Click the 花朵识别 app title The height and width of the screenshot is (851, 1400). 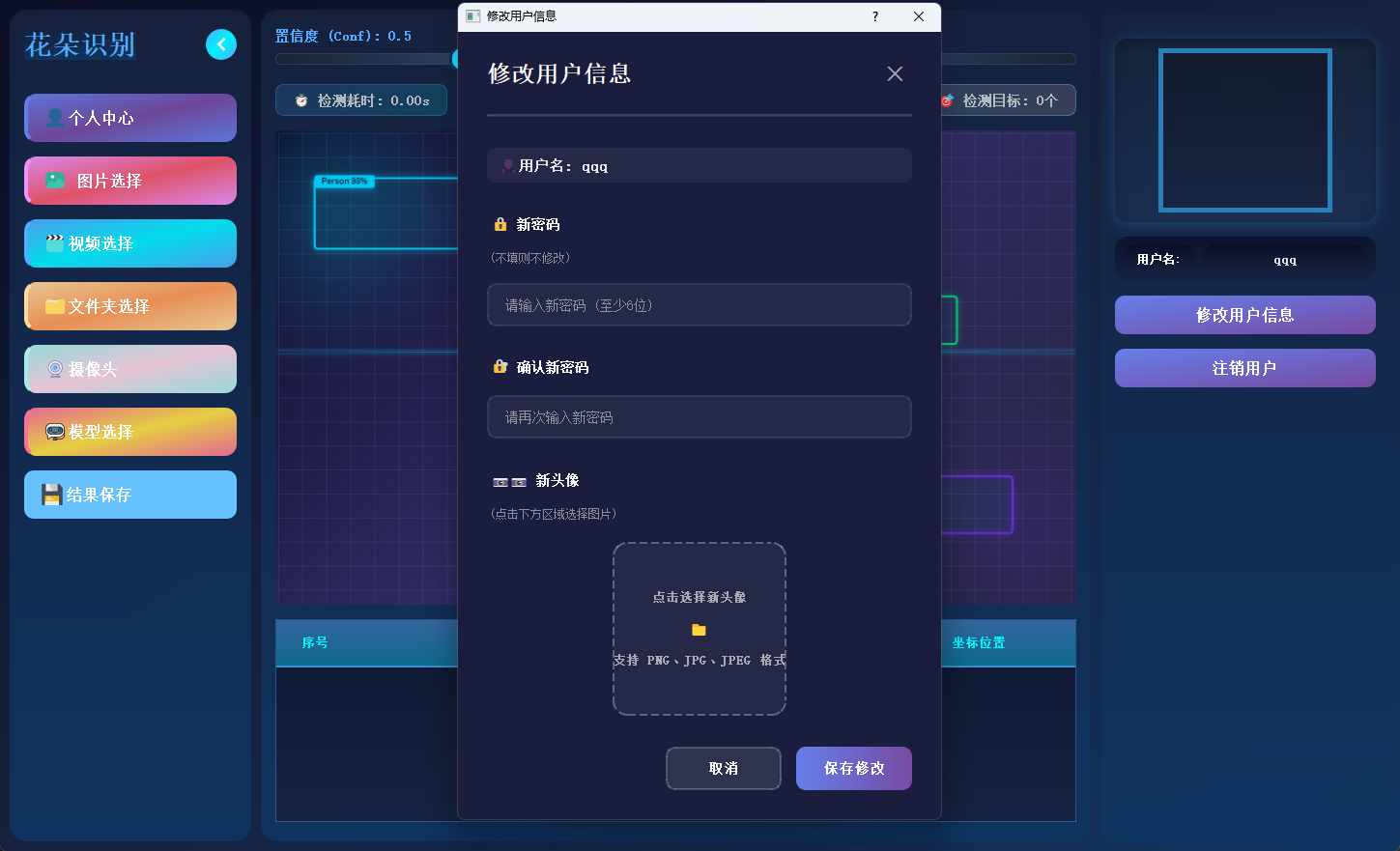(x=80, y=44)
